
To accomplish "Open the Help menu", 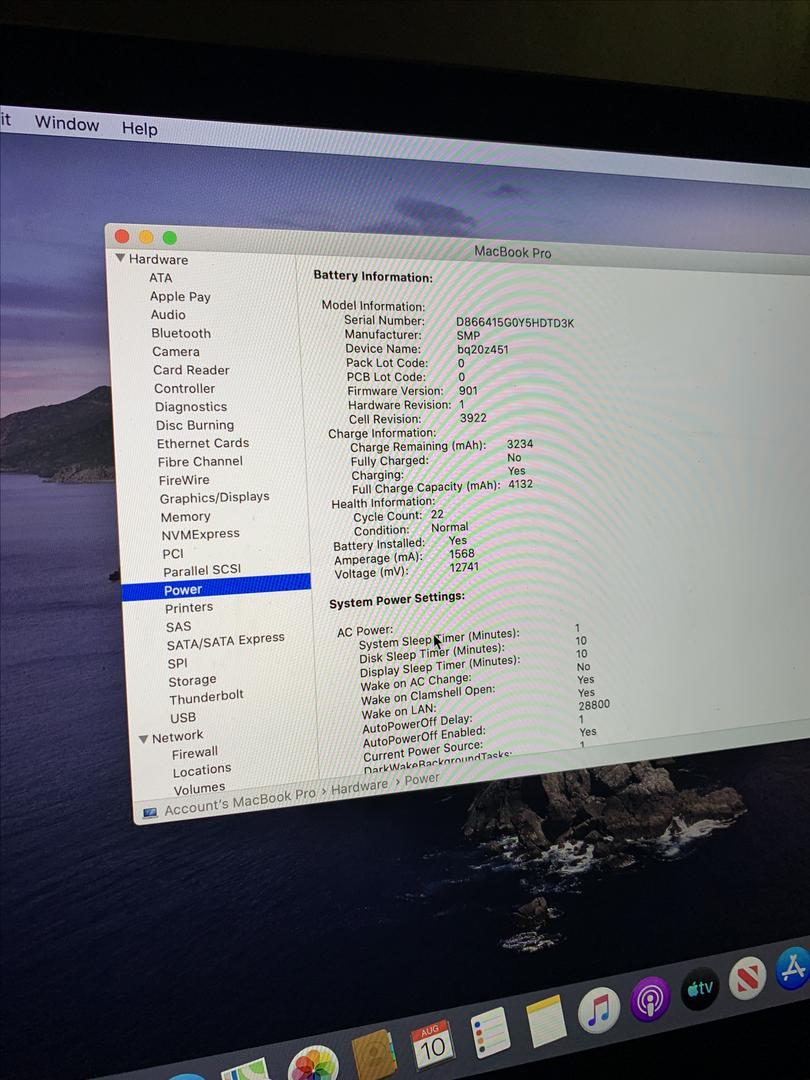I will (140, 128).
